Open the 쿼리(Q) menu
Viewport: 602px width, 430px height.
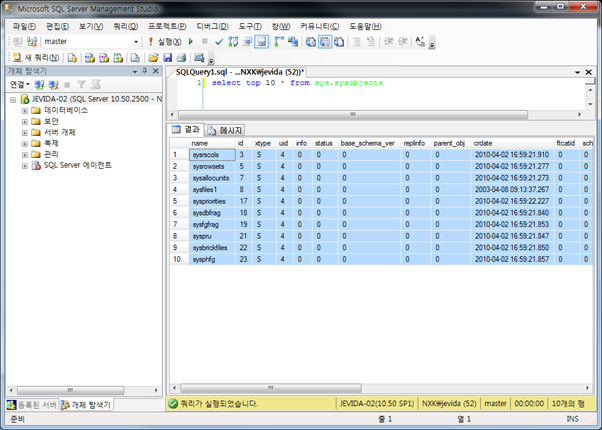click(125, 26)
